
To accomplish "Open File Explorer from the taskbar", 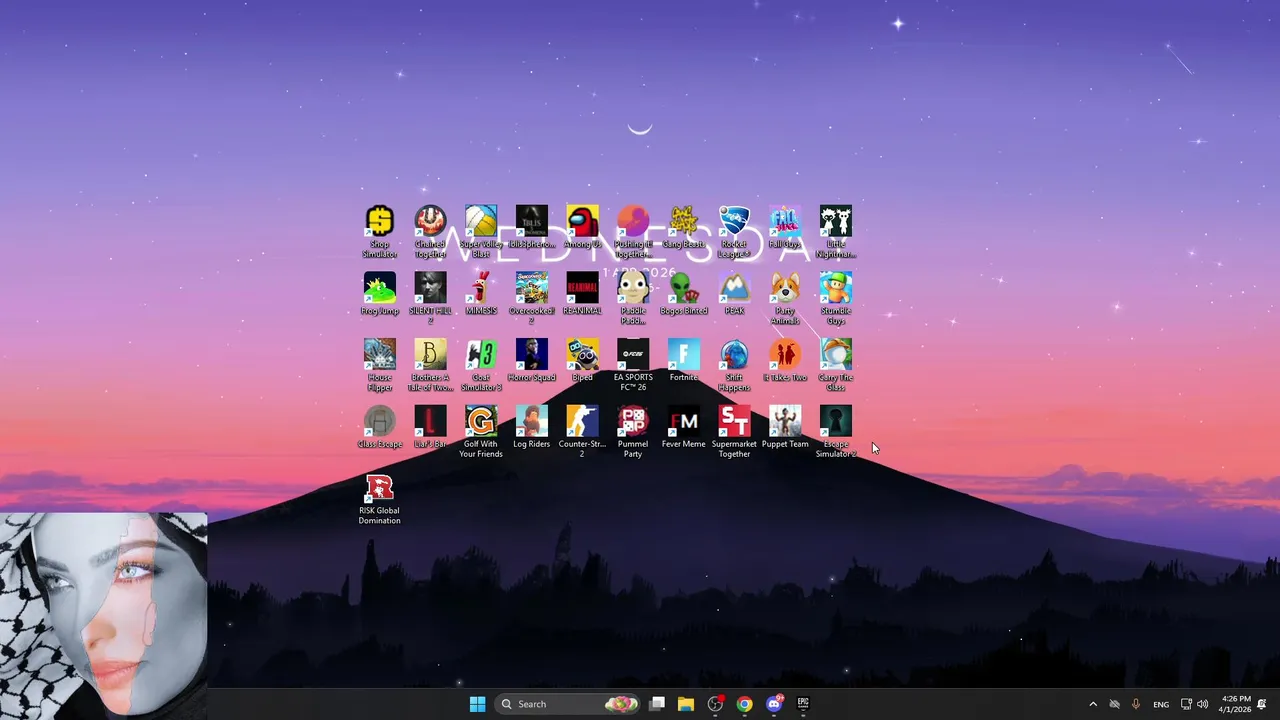I will (x=686, y=704).
